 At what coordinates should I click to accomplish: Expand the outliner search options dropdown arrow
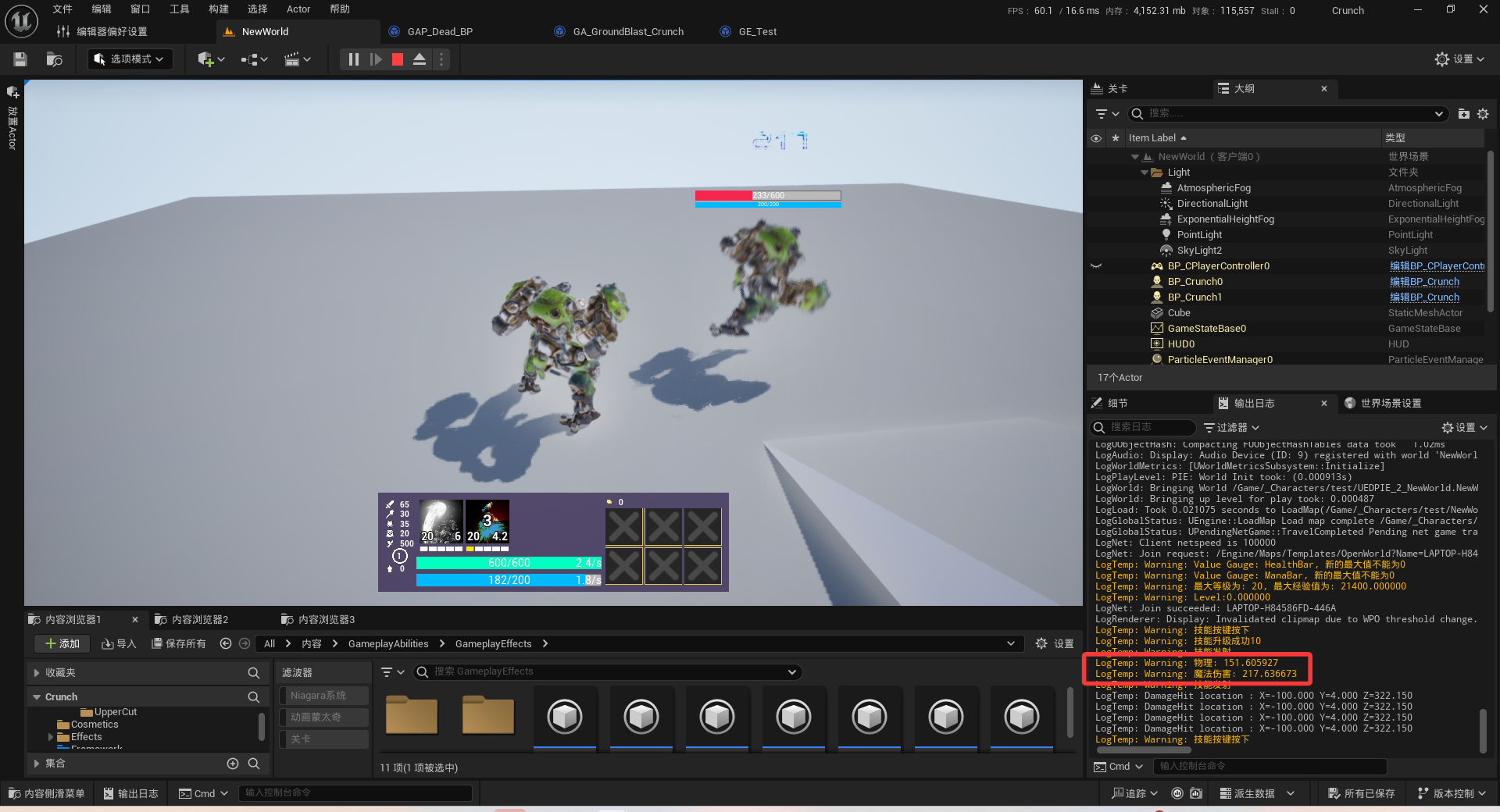click(1438, 114)
